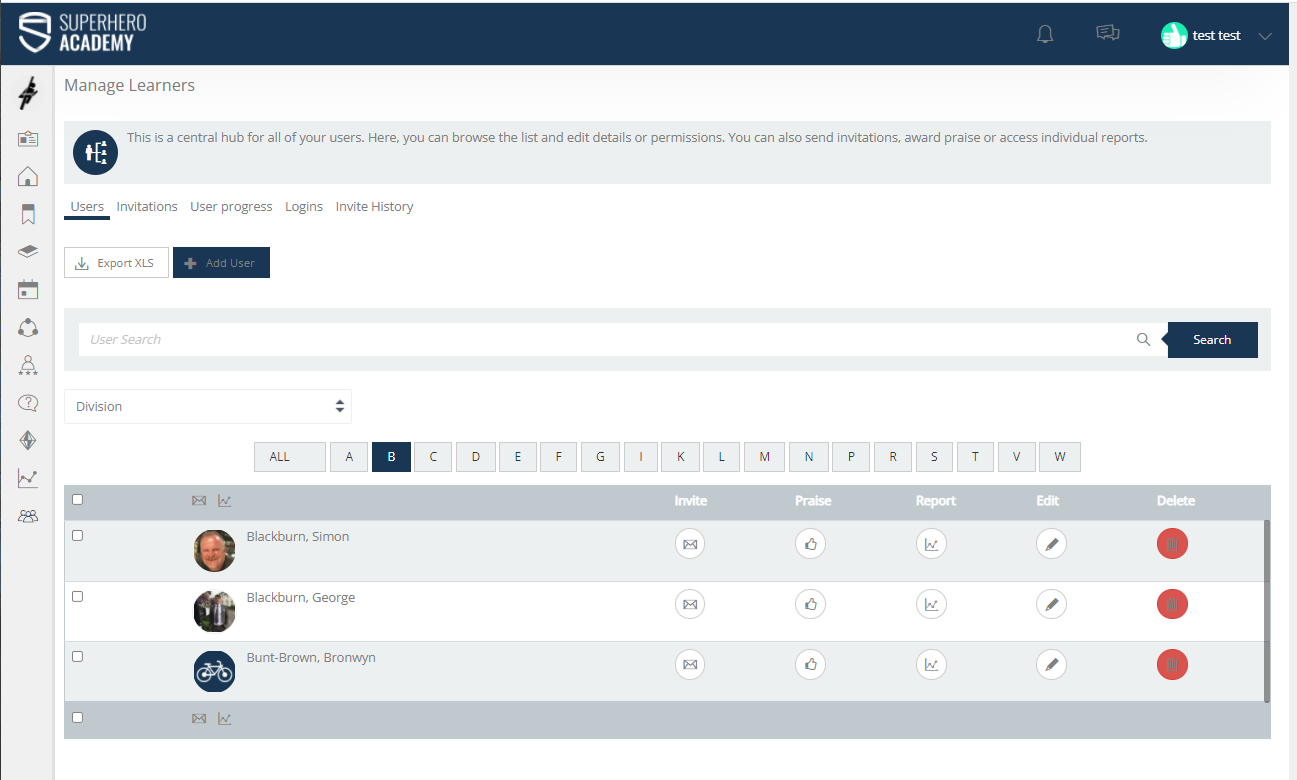Viewport: 1297px width, 780px height.
Task: Delete George Blackburn using trash icon
Action: (x=1172, y=604)
